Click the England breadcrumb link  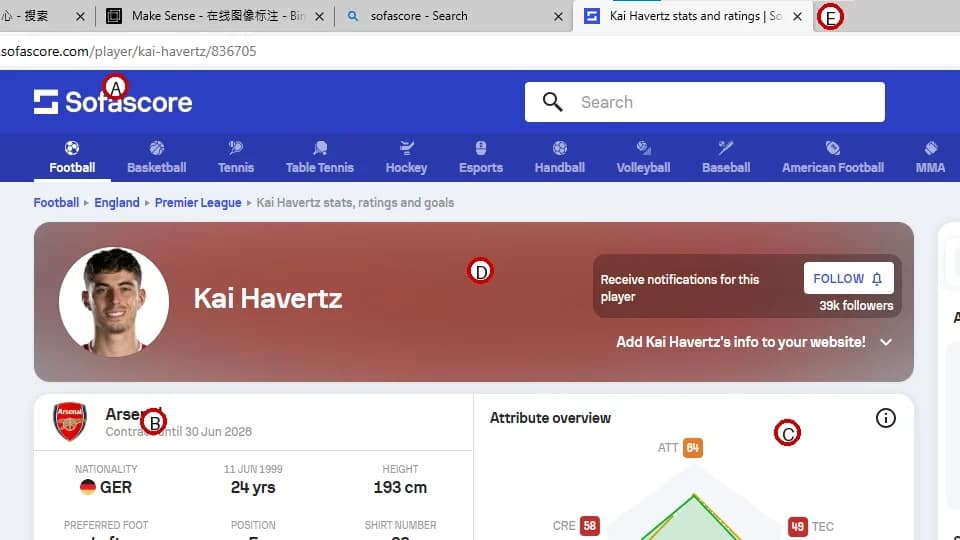click(x=117, y=203)
